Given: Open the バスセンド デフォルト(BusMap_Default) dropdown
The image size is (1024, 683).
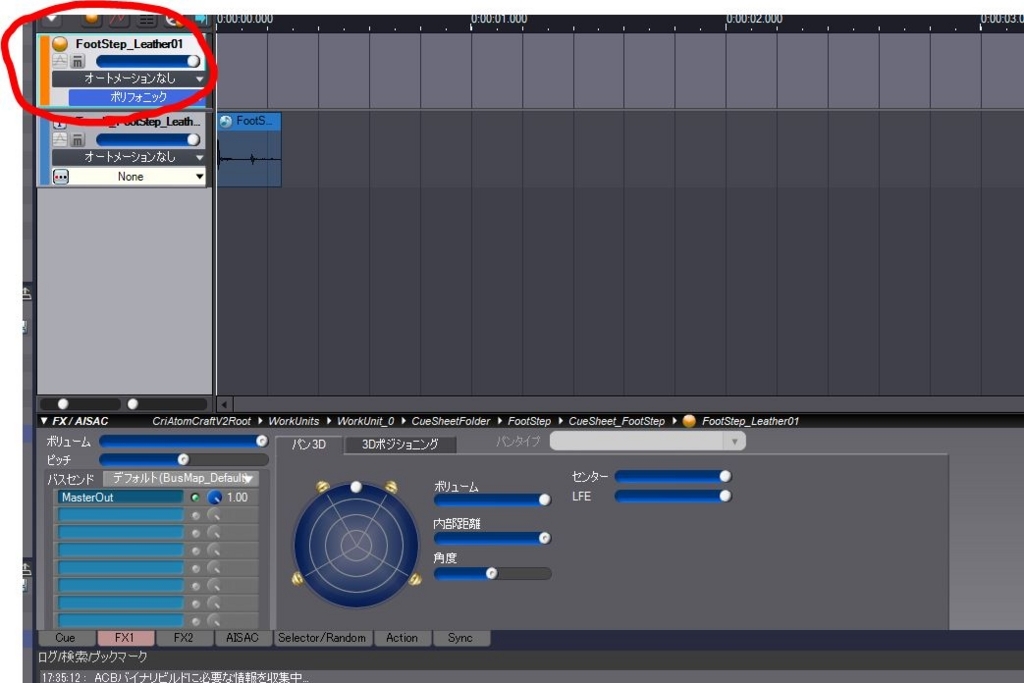Looking at the screenshot, I should click(x=182, y=479).
